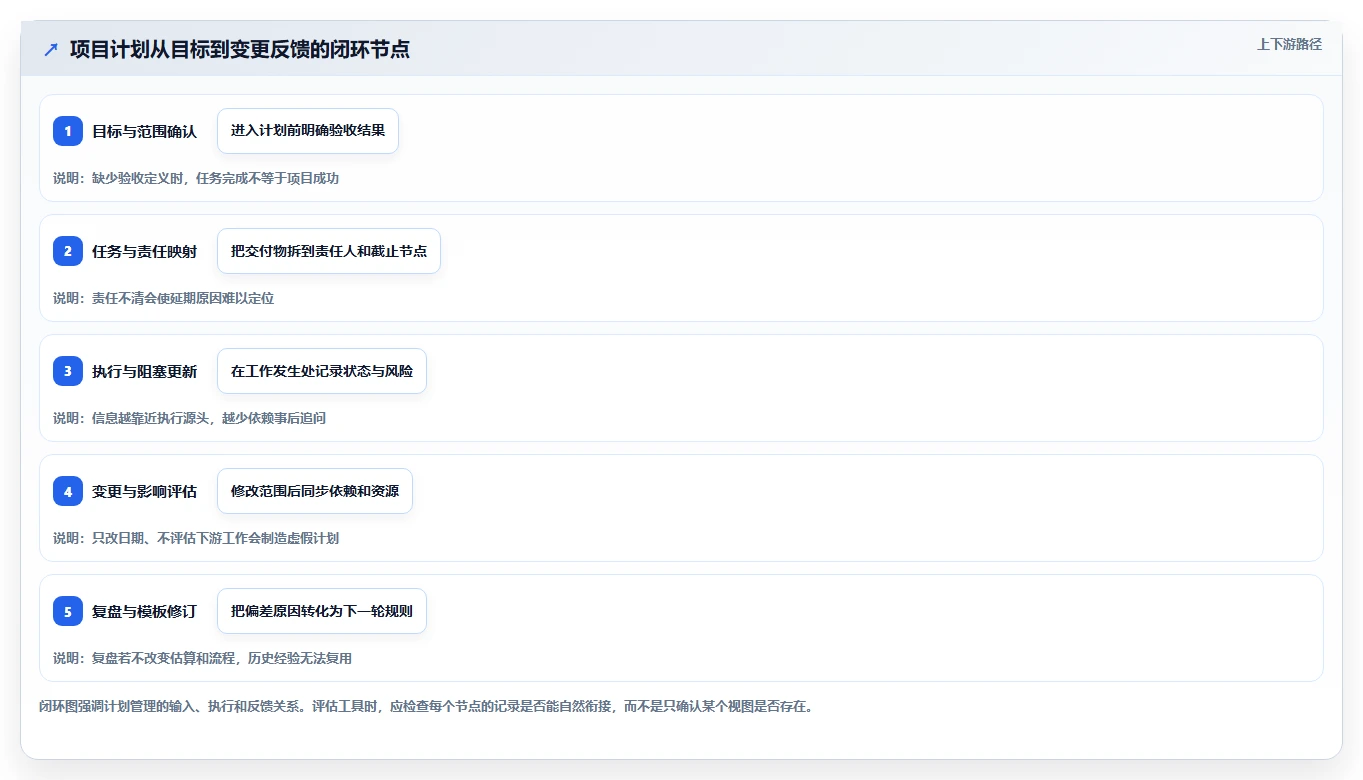Image resolution: width=1363 pixels, height=780 pixels.
Task: Select the step number 3 badge
Action: pos(68,371)
